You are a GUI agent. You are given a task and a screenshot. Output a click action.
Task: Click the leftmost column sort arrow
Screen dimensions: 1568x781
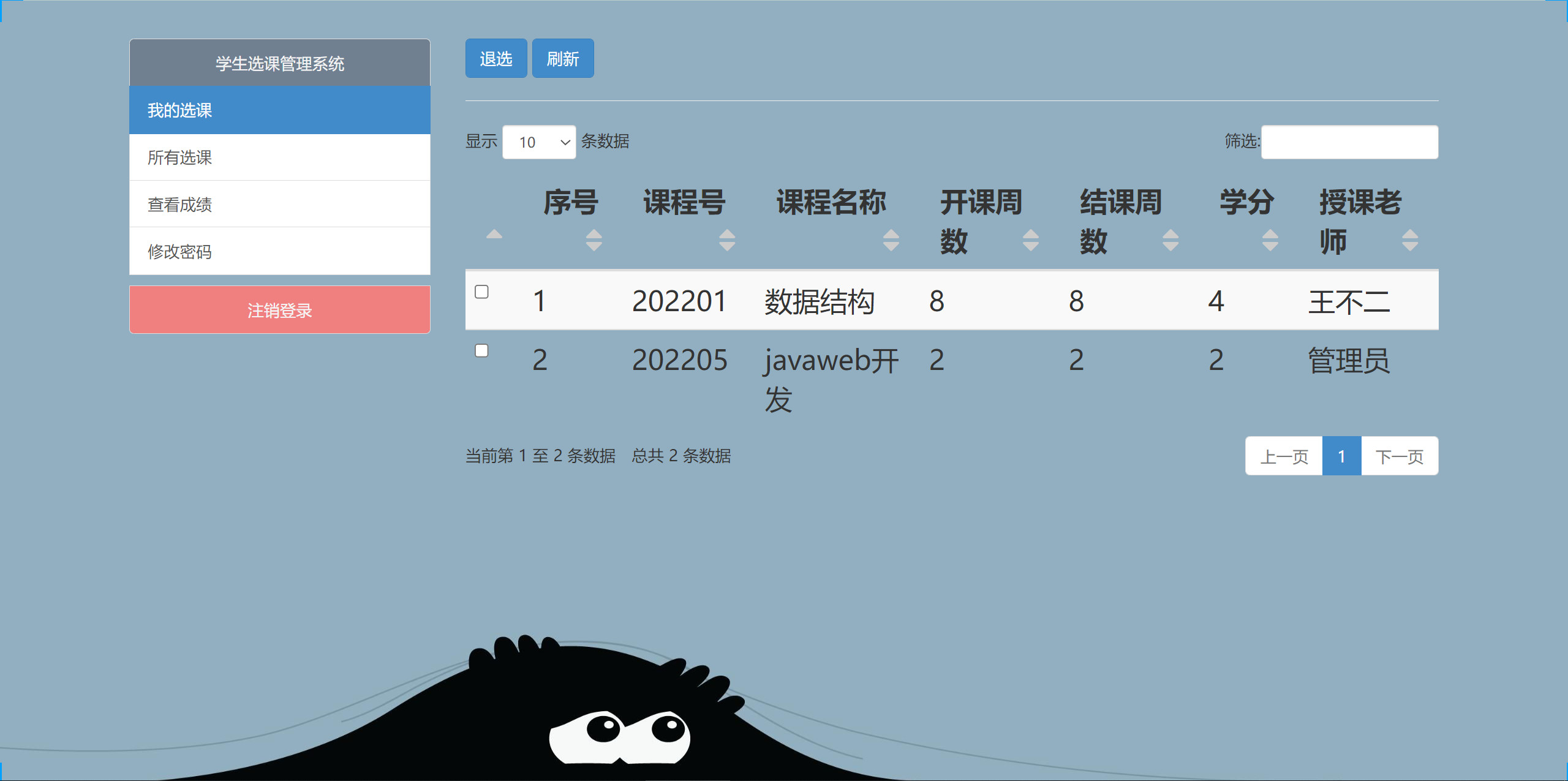[494, 235]
